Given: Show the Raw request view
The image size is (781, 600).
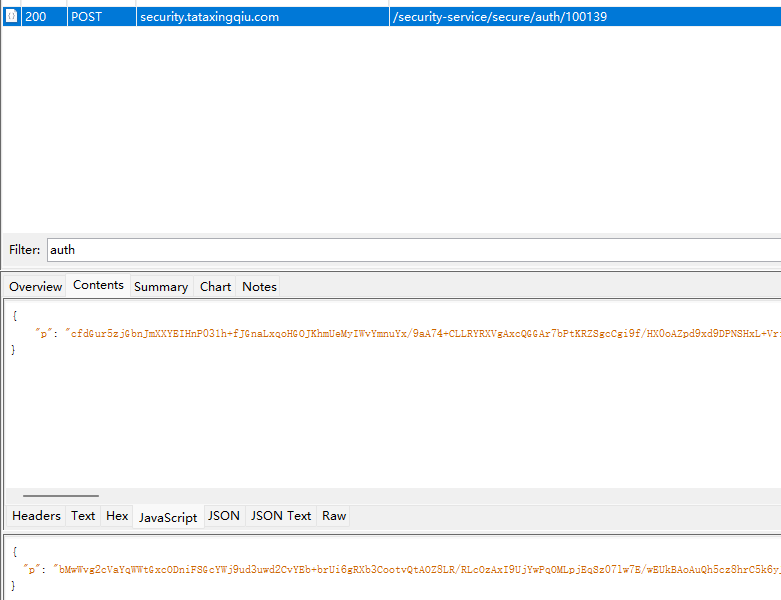Looking at the screenshot, I should pyautogui.click(x=334, y=516).
